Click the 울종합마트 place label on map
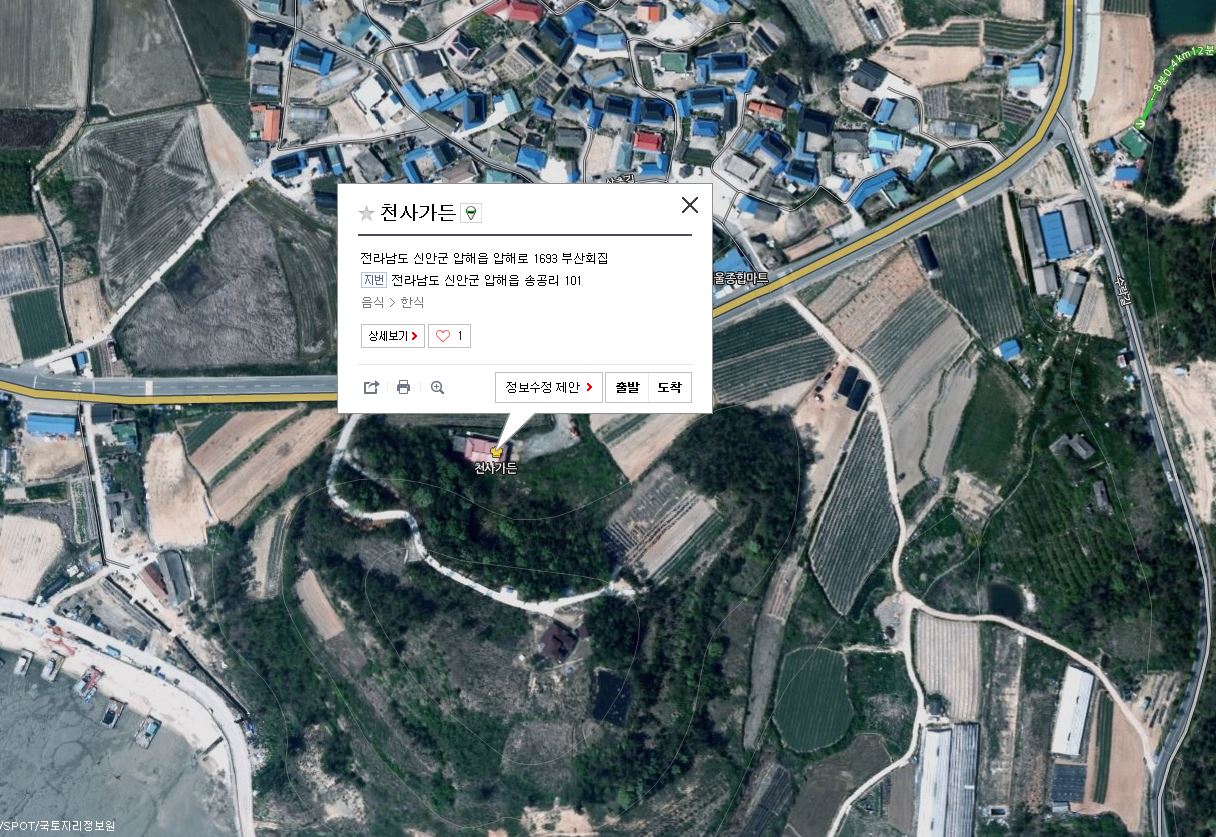The image size is (1216, 837). point(740,278)
